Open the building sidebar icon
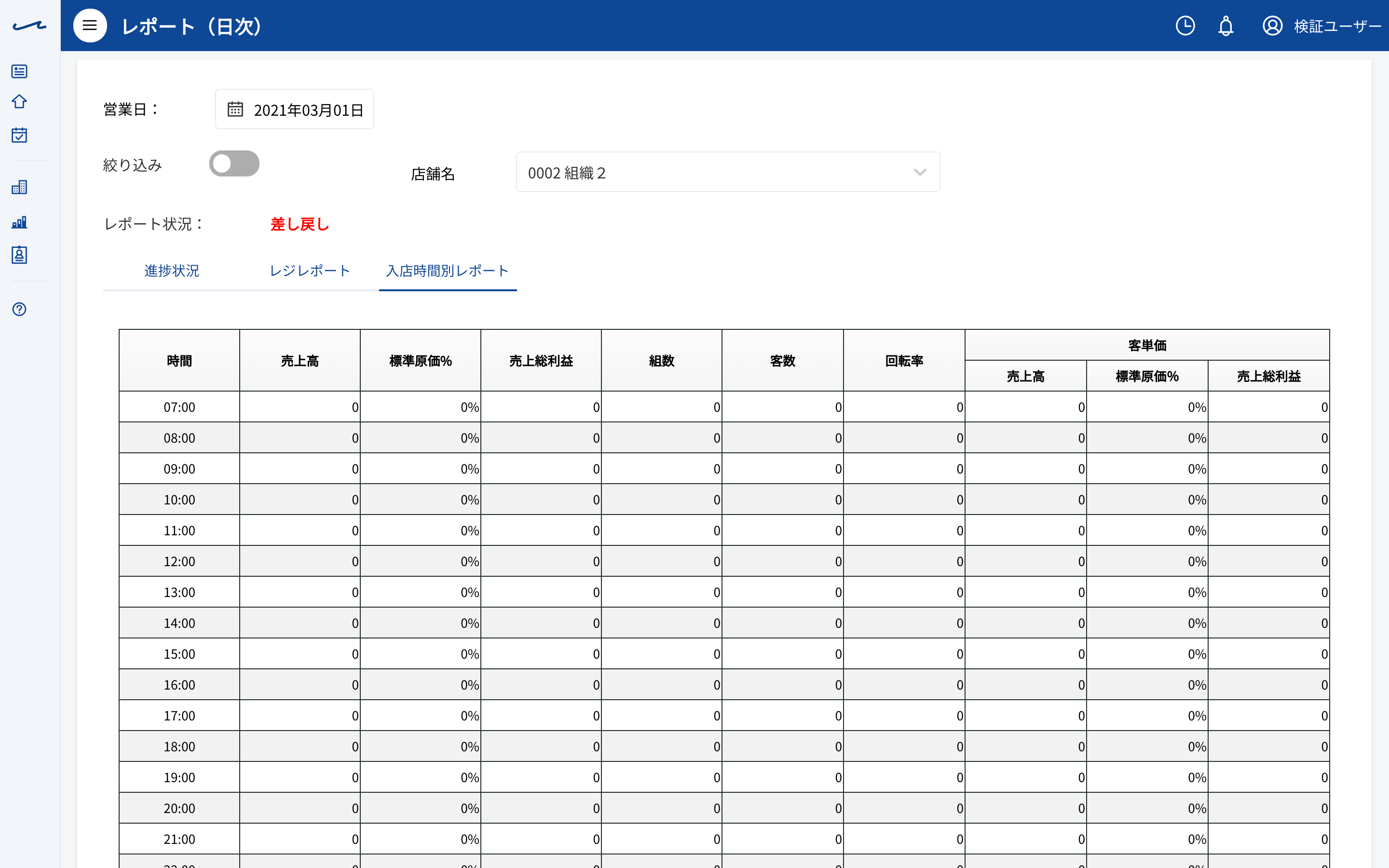The width and height of the screenshot is (1389, 868). point(19,187)
